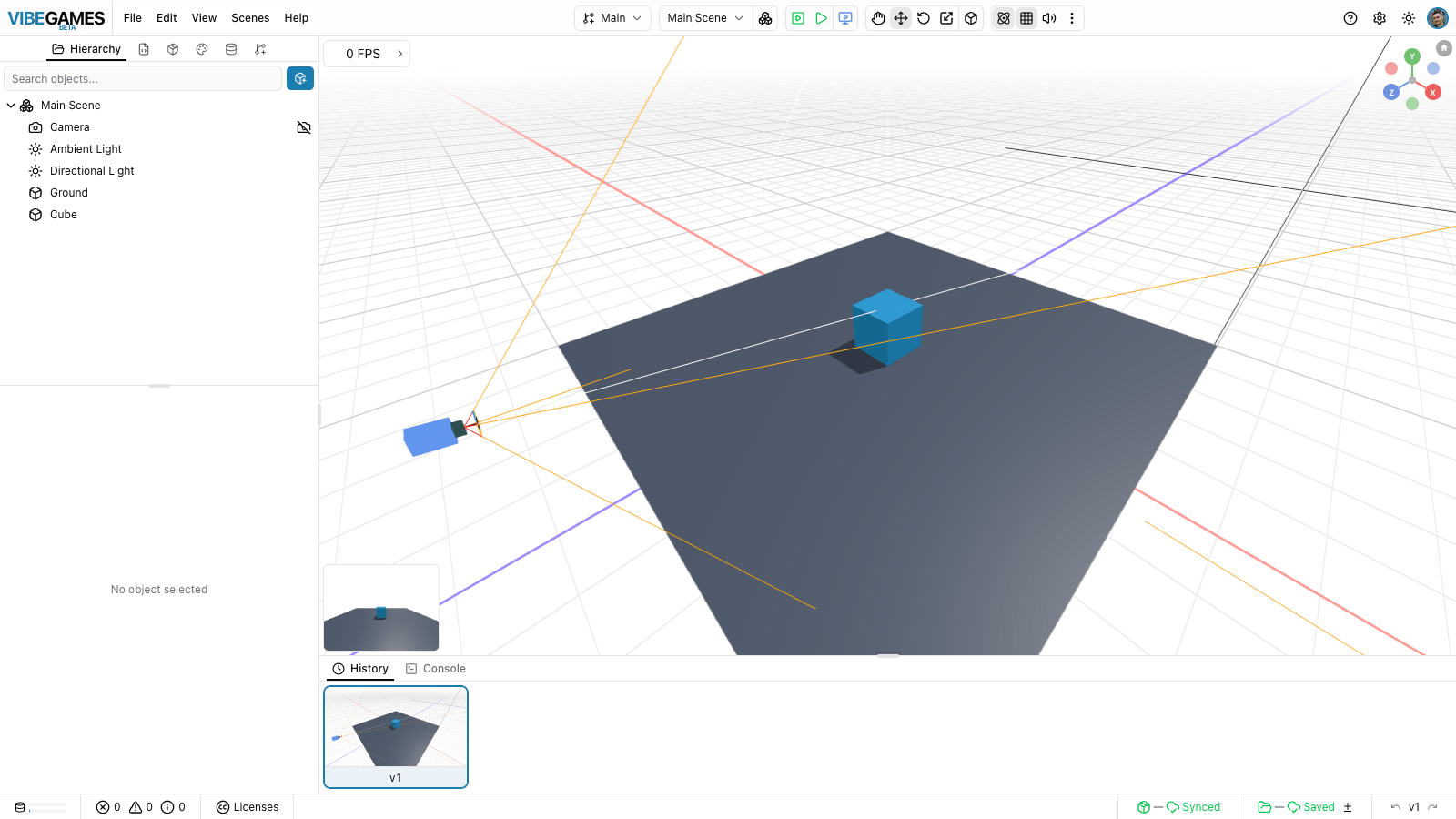Switch to the Console tab
Image resolution: width=1456 pixels, height=819 pixels.
[x=436, y=669]
